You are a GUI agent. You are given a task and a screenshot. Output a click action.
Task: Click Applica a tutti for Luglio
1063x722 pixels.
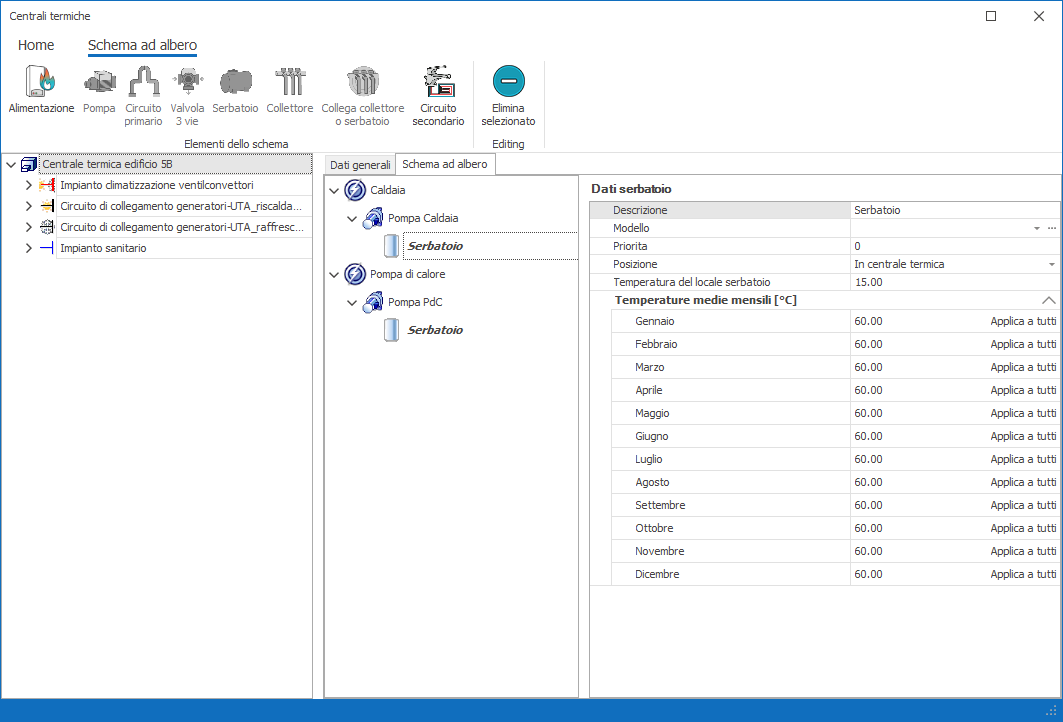pyautogui.click(x=1022, y=459)
